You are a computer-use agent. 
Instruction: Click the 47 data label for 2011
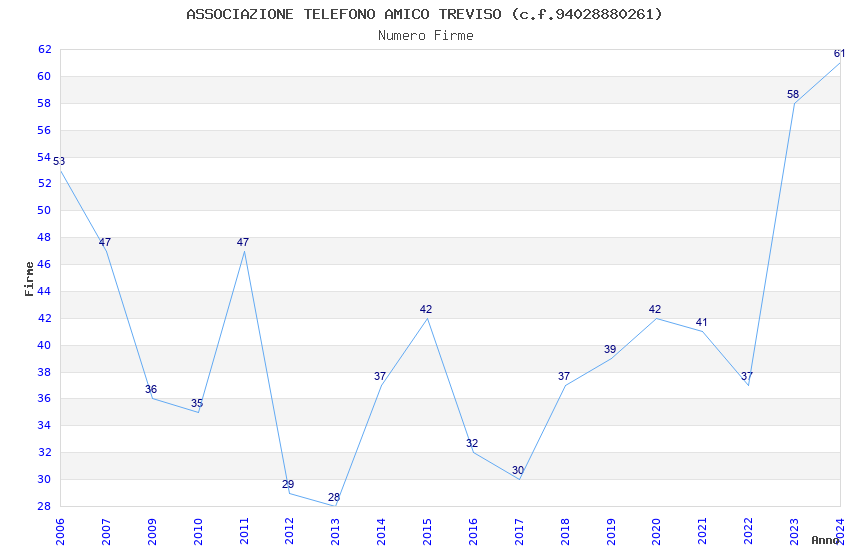click(x=242, y=242)
